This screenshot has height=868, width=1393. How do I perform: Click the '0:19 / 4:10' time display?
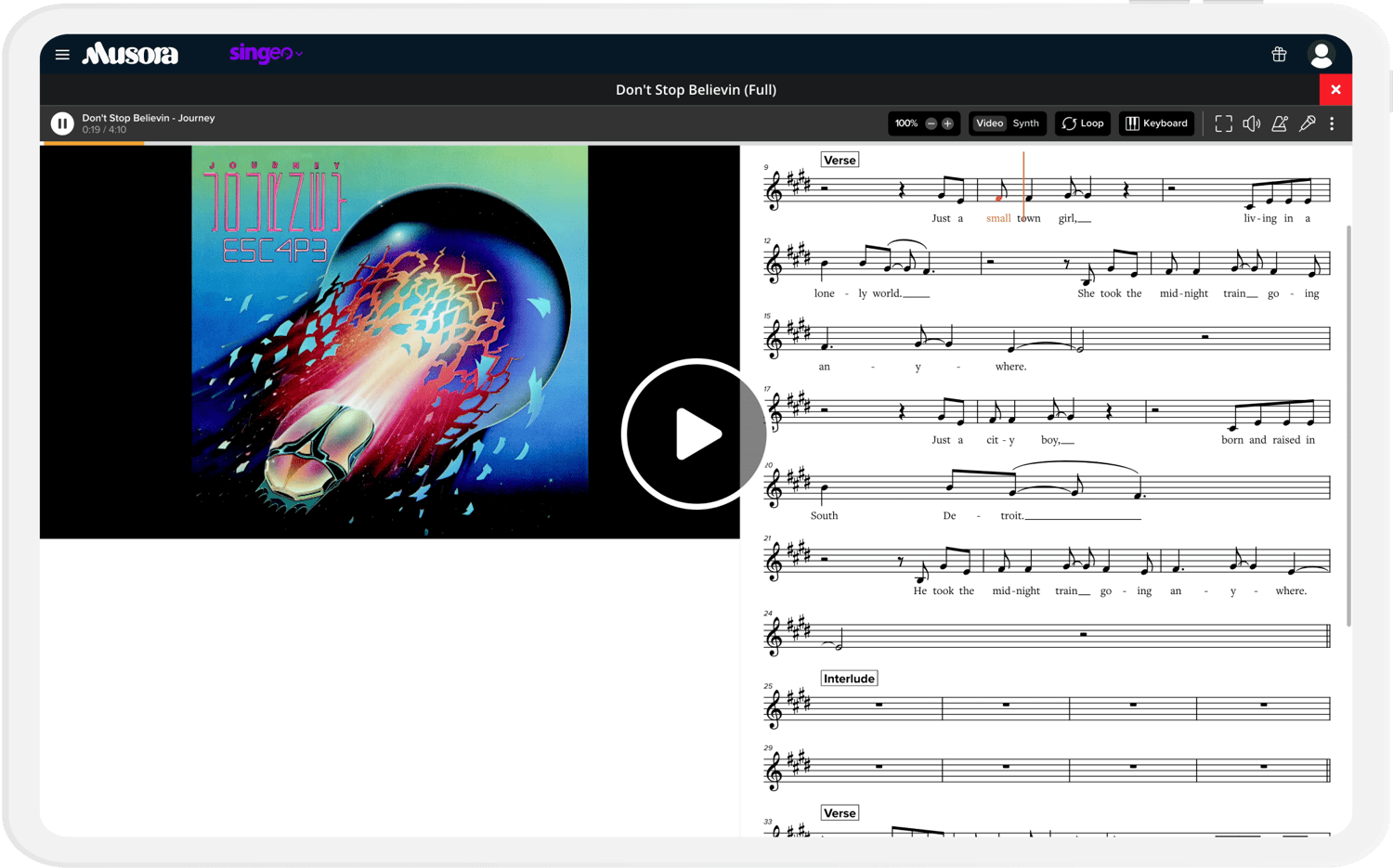pos(104,130)
